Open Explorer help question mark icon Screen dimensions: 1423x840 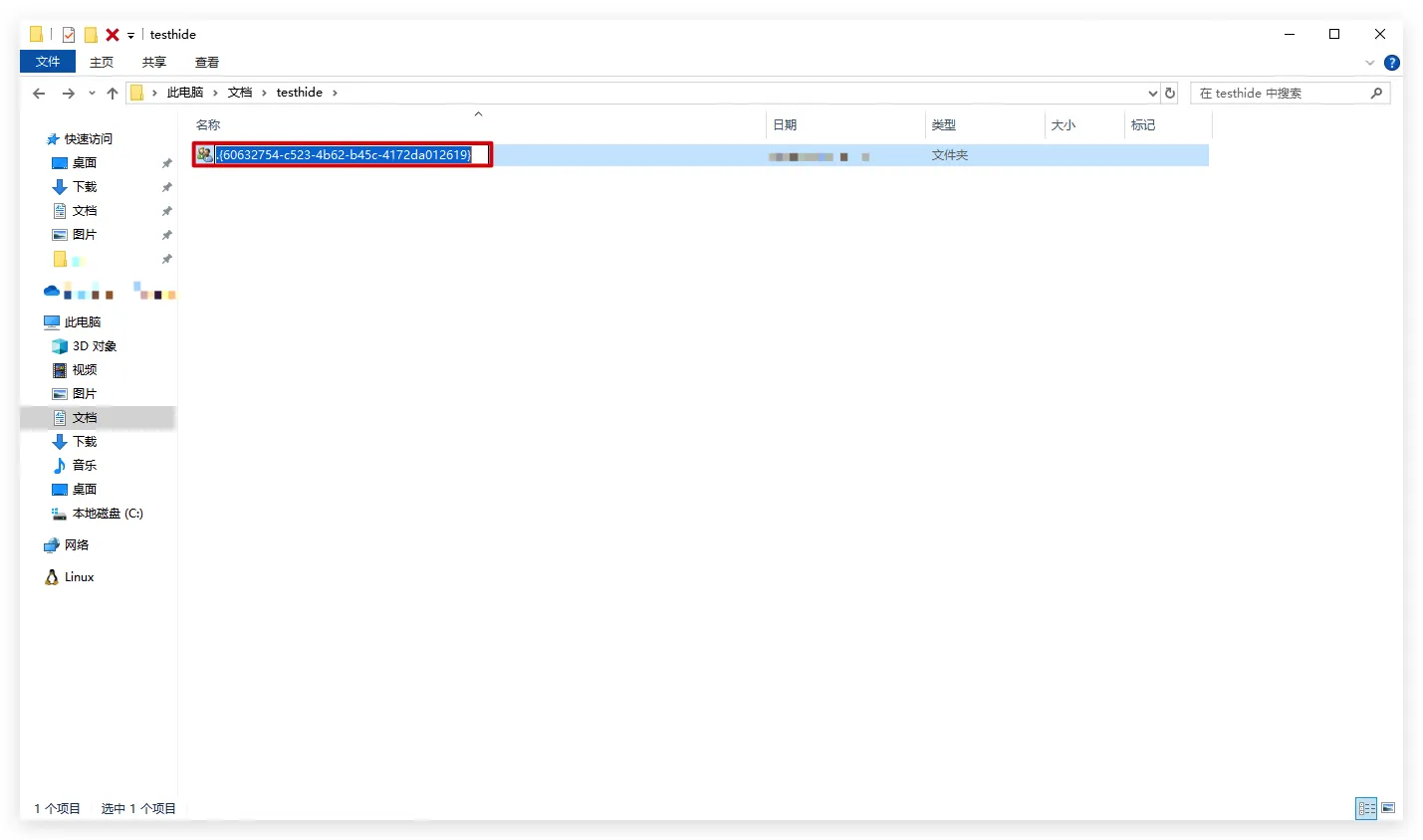(1392, 63)
